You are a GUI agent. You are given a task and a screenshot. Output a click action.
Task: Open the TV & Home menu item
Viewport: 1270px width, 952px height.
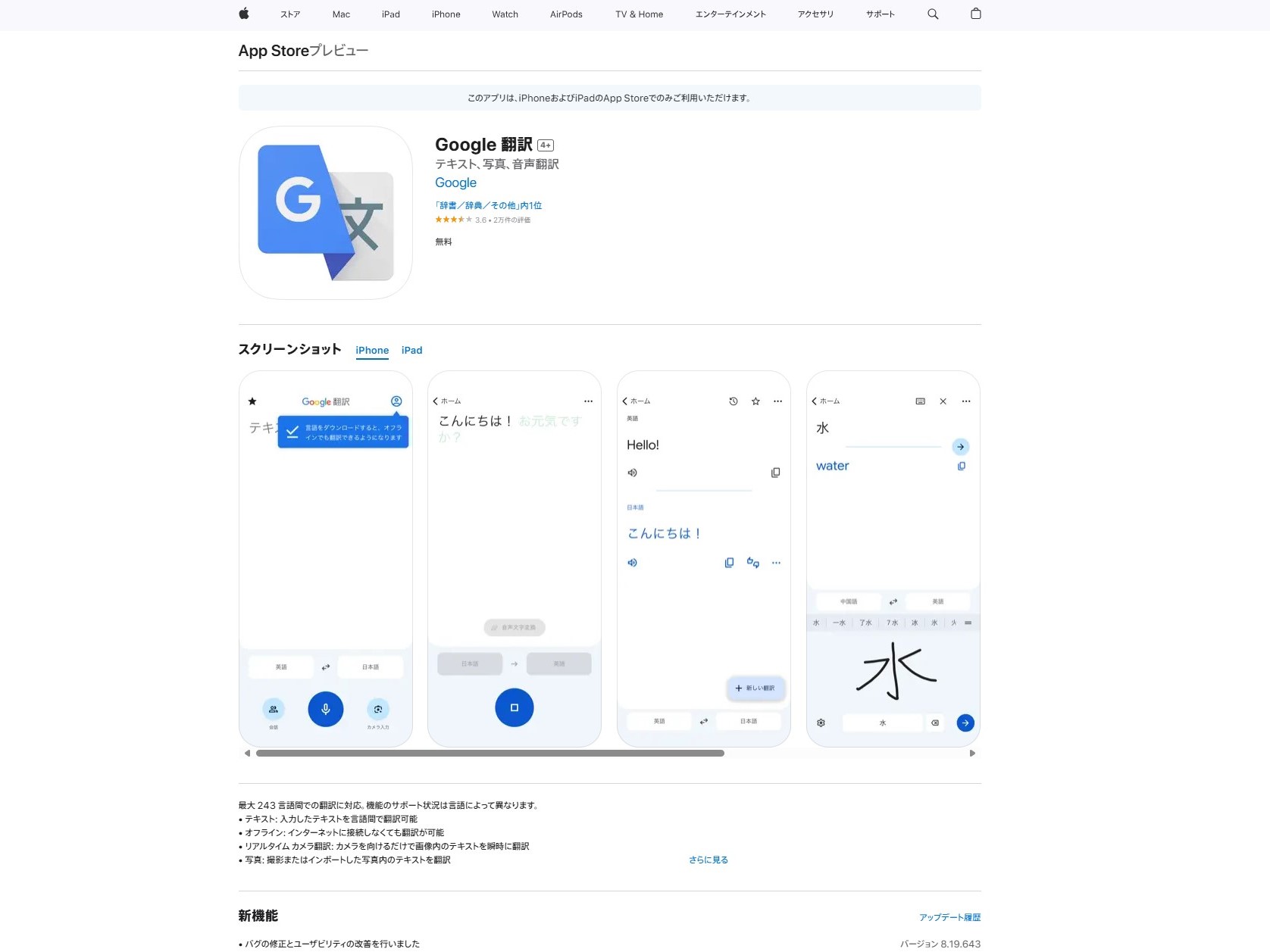638,14
